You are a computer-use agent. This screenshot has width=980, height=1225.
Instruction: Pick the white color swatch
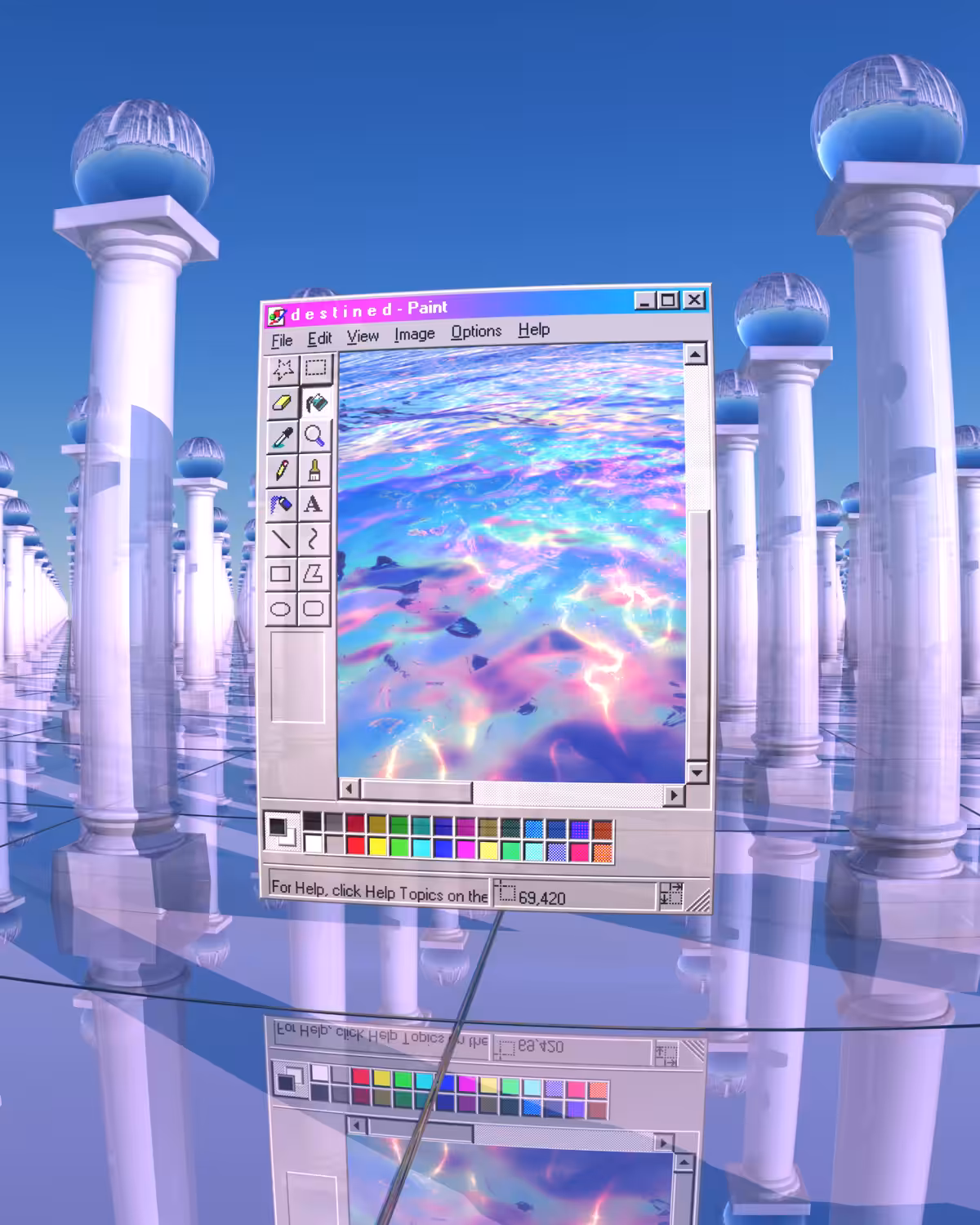[312, 844]
